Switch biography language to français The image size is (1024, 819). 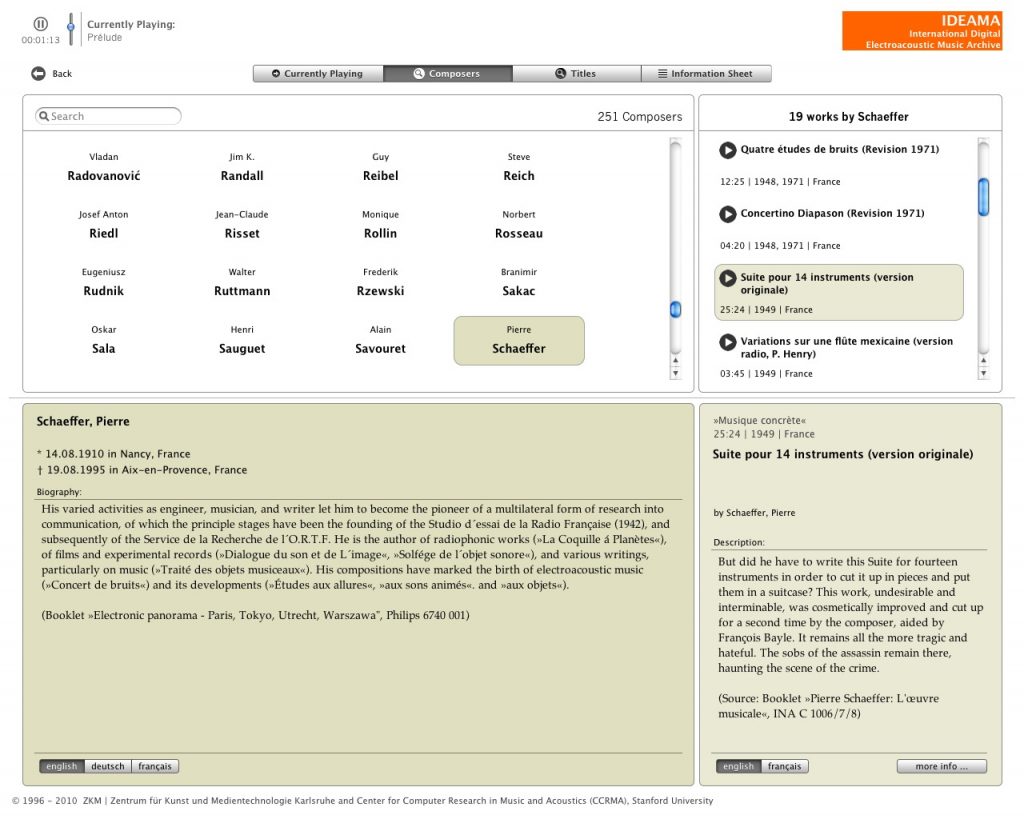(x=155, y=767)
